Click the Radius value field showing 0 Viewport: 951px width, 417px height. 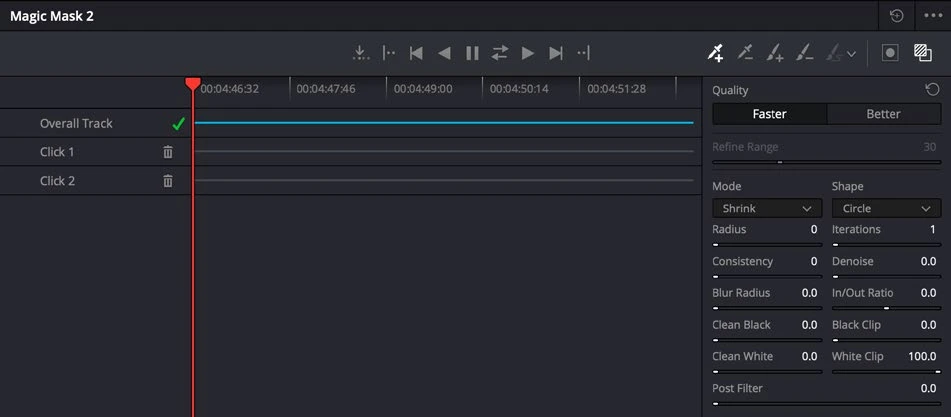814,230
